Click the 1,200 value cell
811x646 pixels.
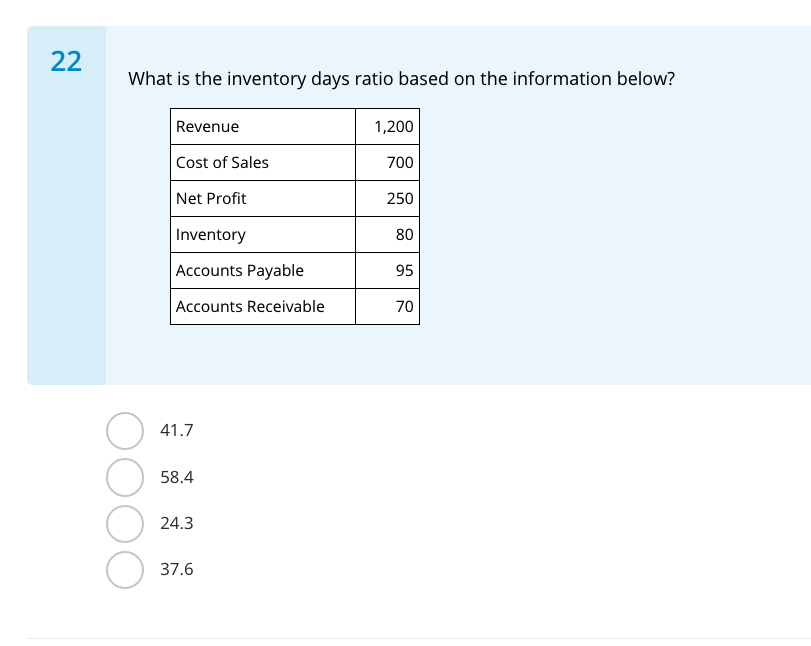(387, 127)
